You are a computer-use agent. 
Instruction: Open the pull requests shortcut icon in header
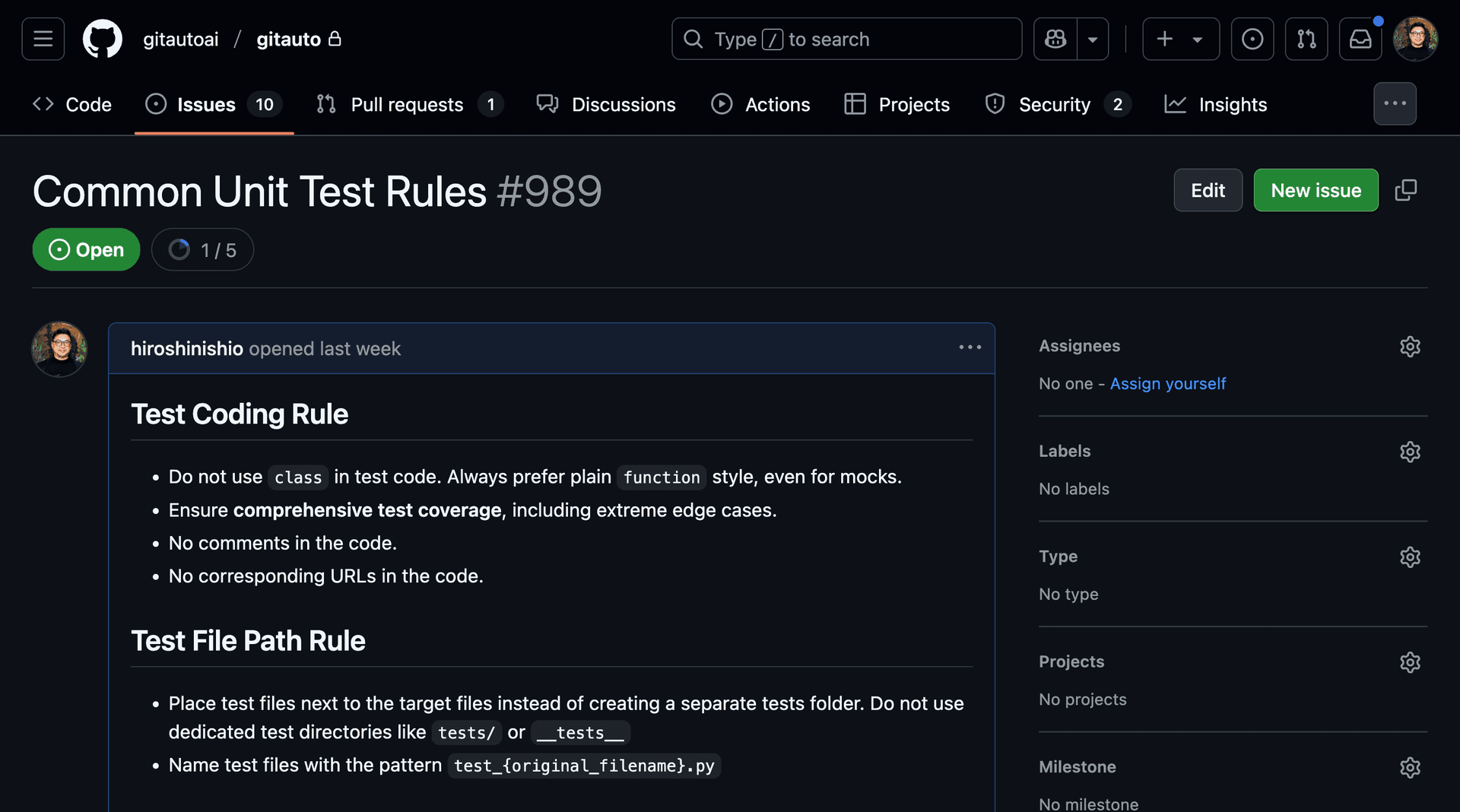coord(1306,39)
